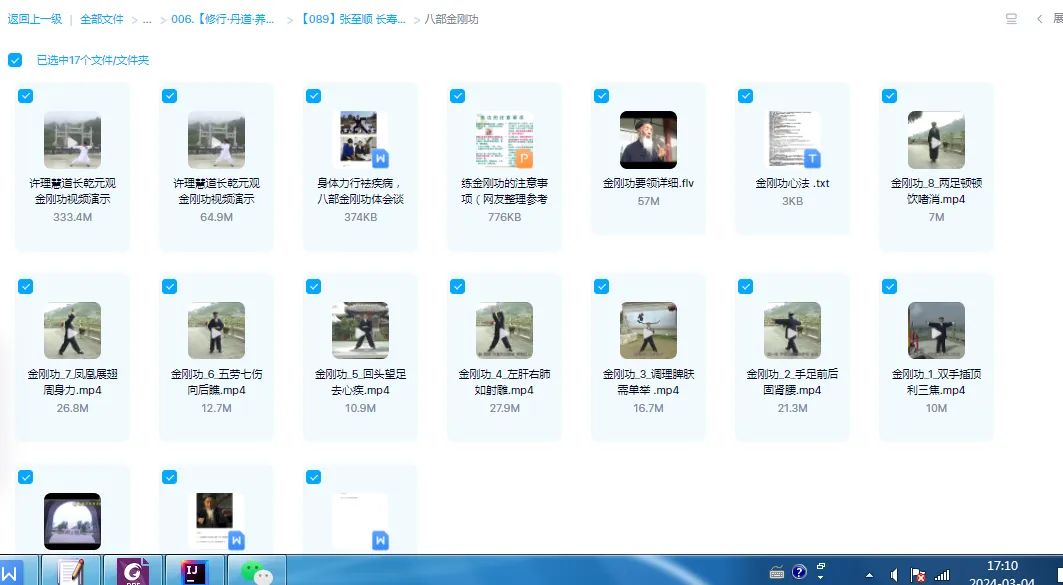Click the volume speaker tray icon
1063x585 pixels.
click(x=894, y=575)
